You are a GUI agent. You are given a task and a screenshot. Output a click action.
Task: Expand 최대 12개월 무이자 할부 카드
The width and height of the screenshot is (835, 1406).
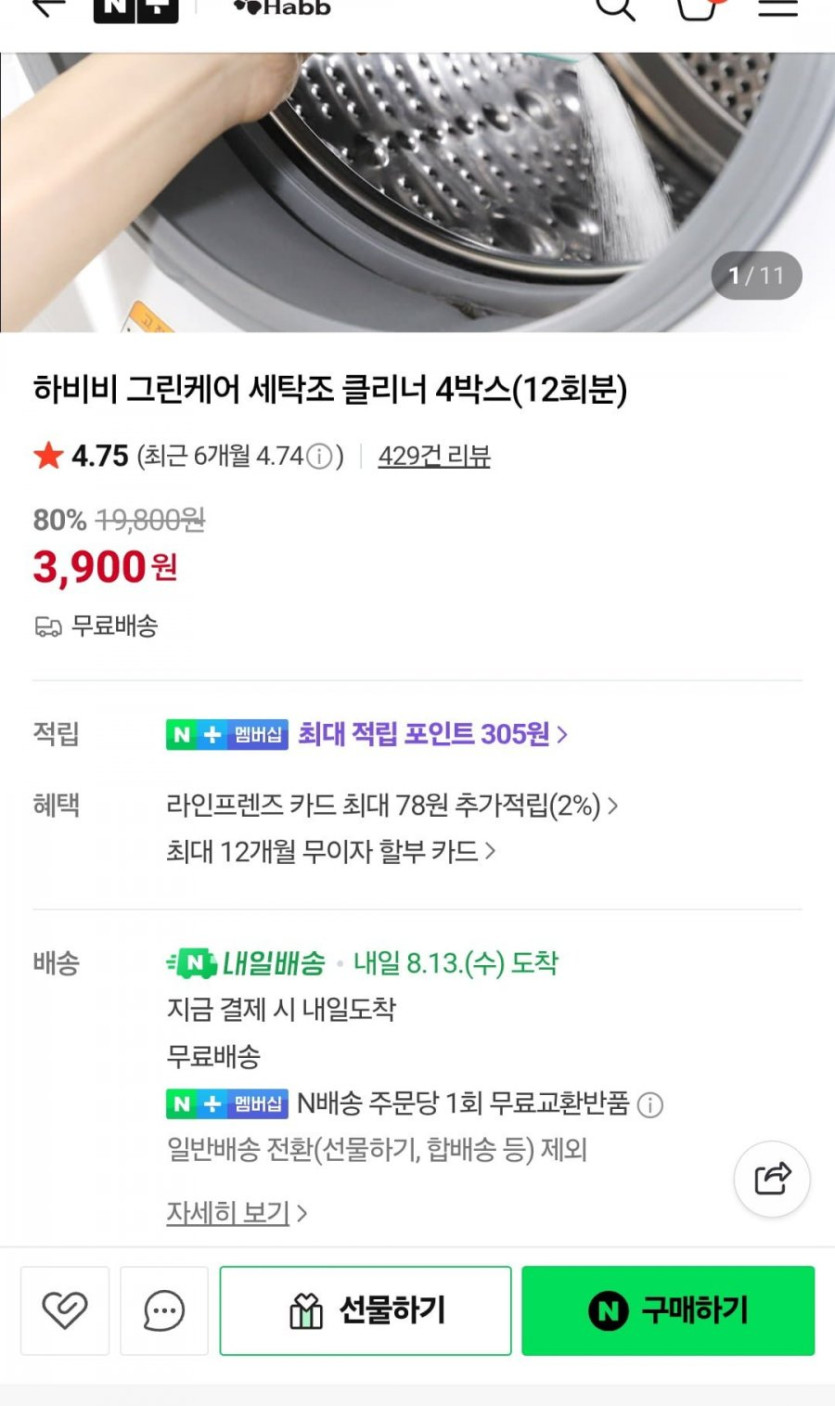tap(331, 852)
